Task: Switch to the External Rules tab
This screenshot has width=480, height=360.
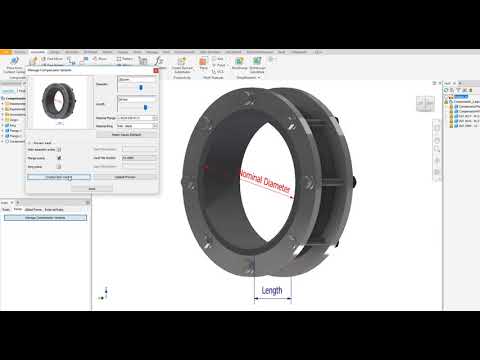Action: click(x=54, y=210)
